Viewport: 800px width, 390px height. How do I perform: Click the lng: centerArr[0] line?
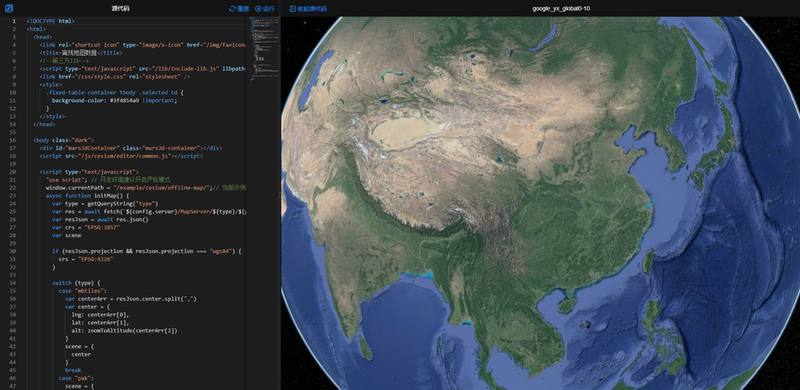pyautogui.click(x=100, y=314)
